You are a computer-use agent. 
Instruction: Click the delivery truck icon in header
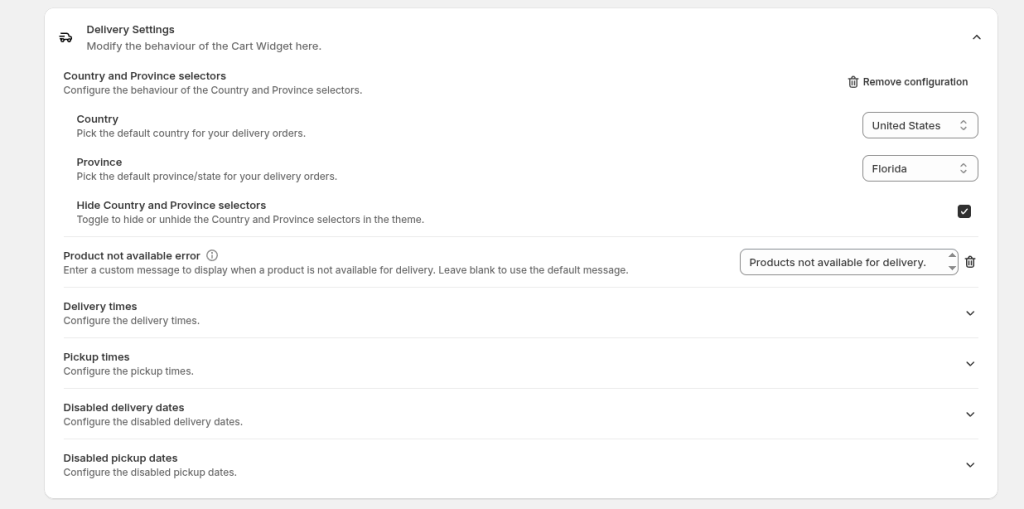66,37
